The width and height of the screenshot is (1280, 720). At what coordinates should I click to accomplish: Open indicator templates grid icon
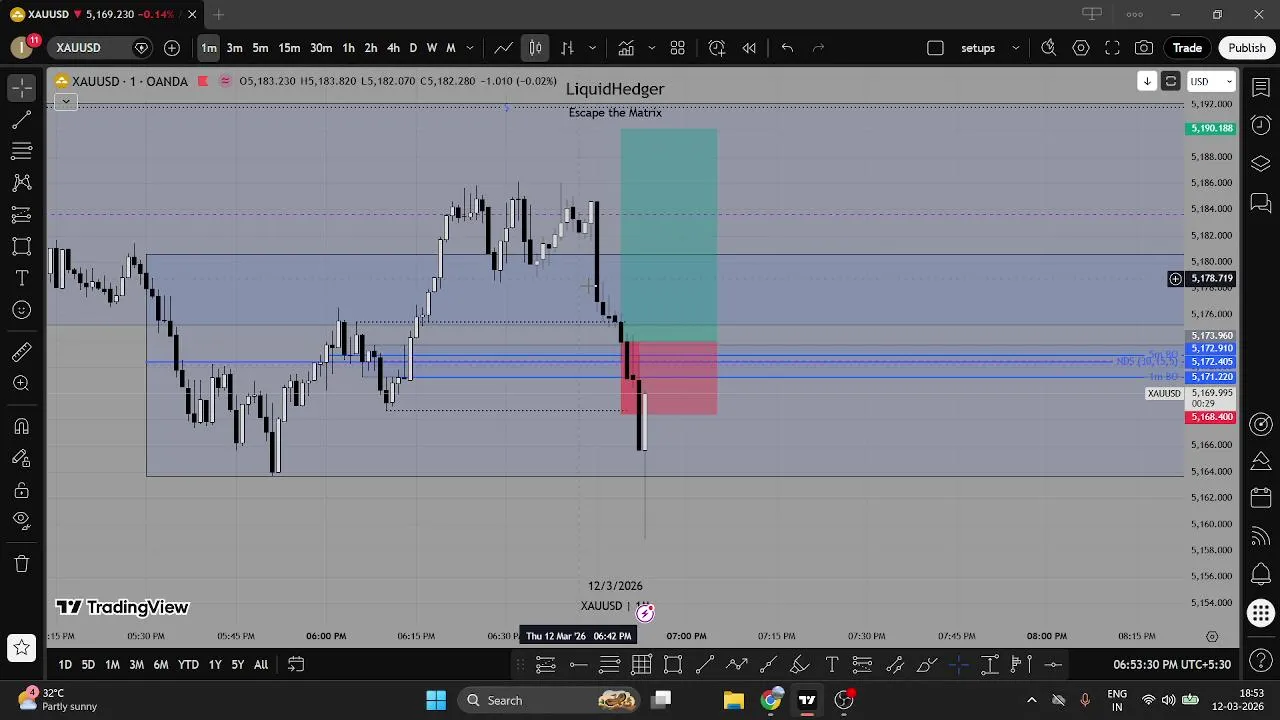[677, 48]
